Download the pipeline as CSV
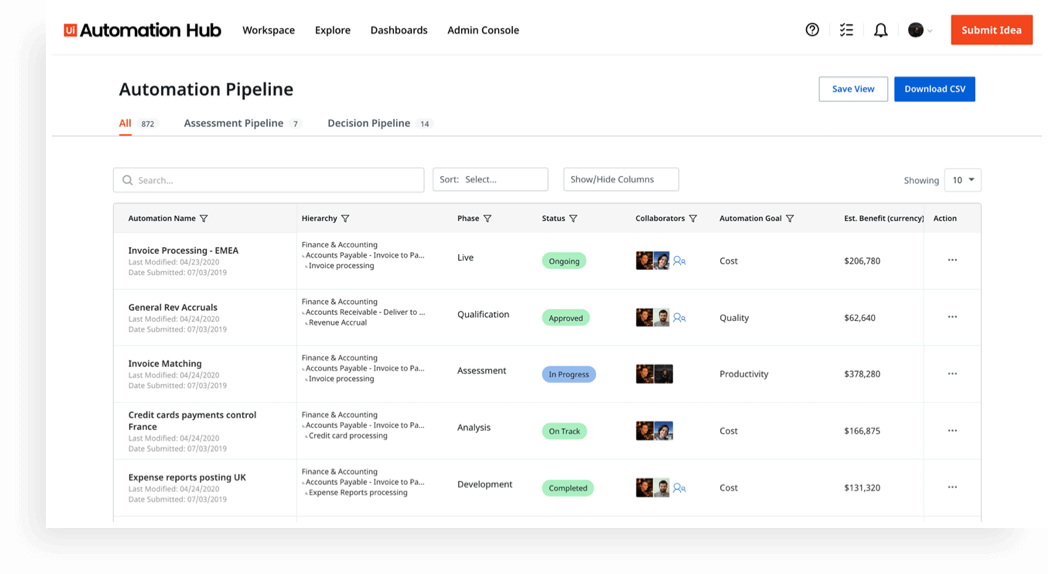Viewport: 1048px width, 574px height. tap(934, 89)
